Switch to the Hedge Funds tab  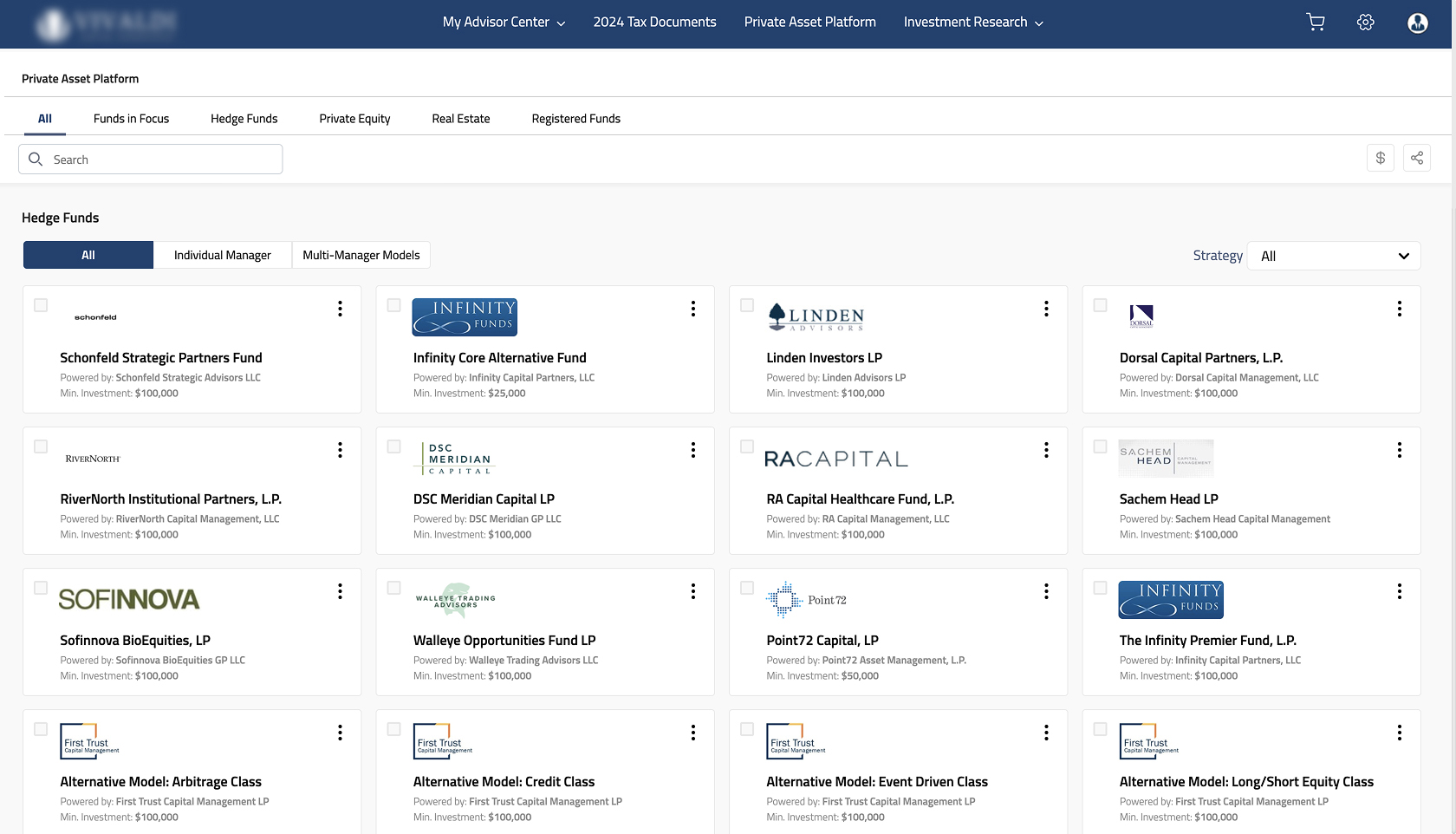pos(244,119)
